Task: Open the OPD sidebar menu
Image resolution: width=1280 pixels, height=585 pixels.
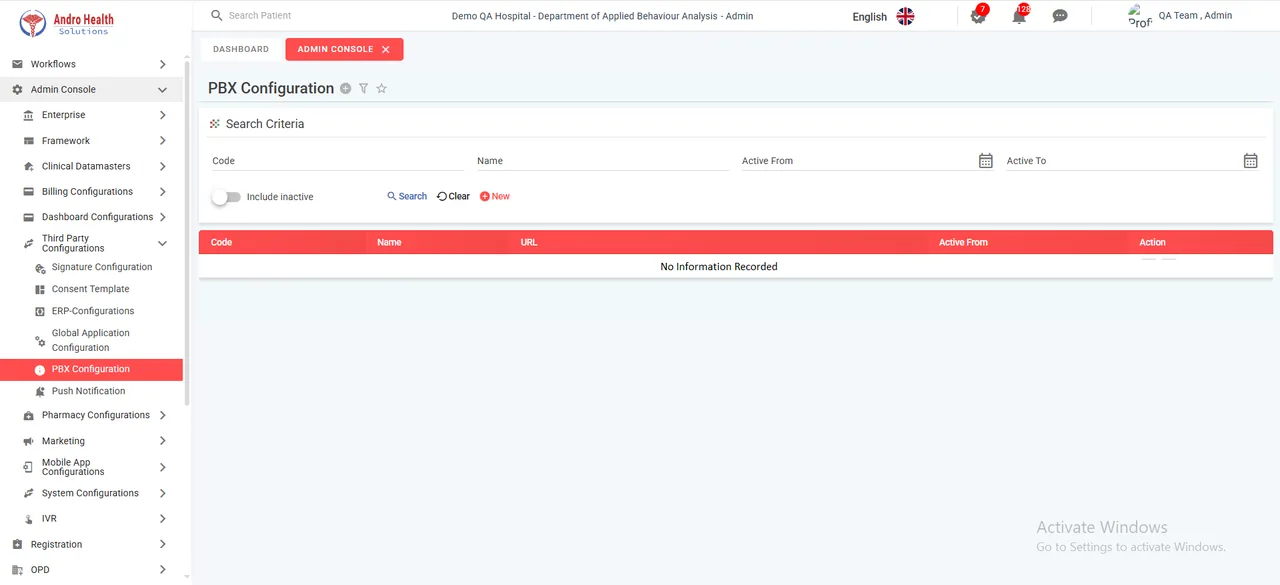Action: tap(91, 570)
